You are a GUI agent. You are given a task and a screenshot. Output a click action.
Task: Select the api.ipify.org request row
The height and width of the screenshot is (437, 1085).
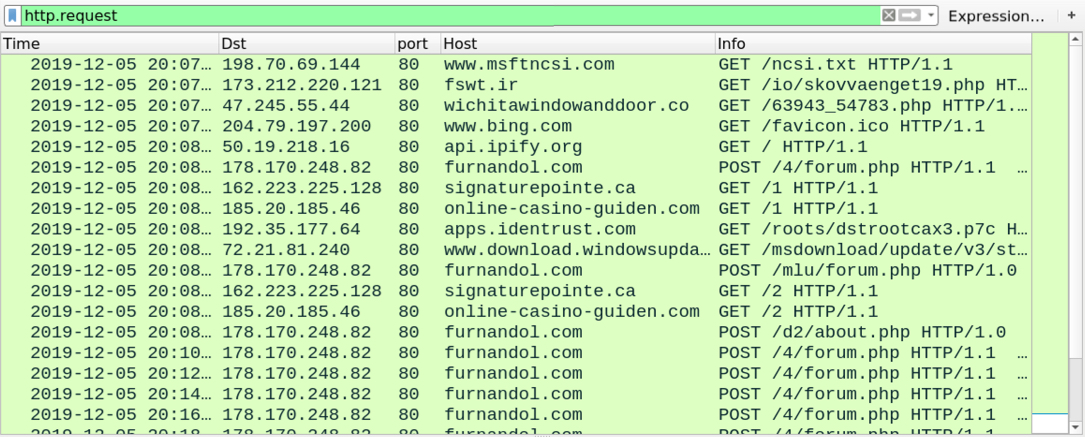[x=516, y=147]
